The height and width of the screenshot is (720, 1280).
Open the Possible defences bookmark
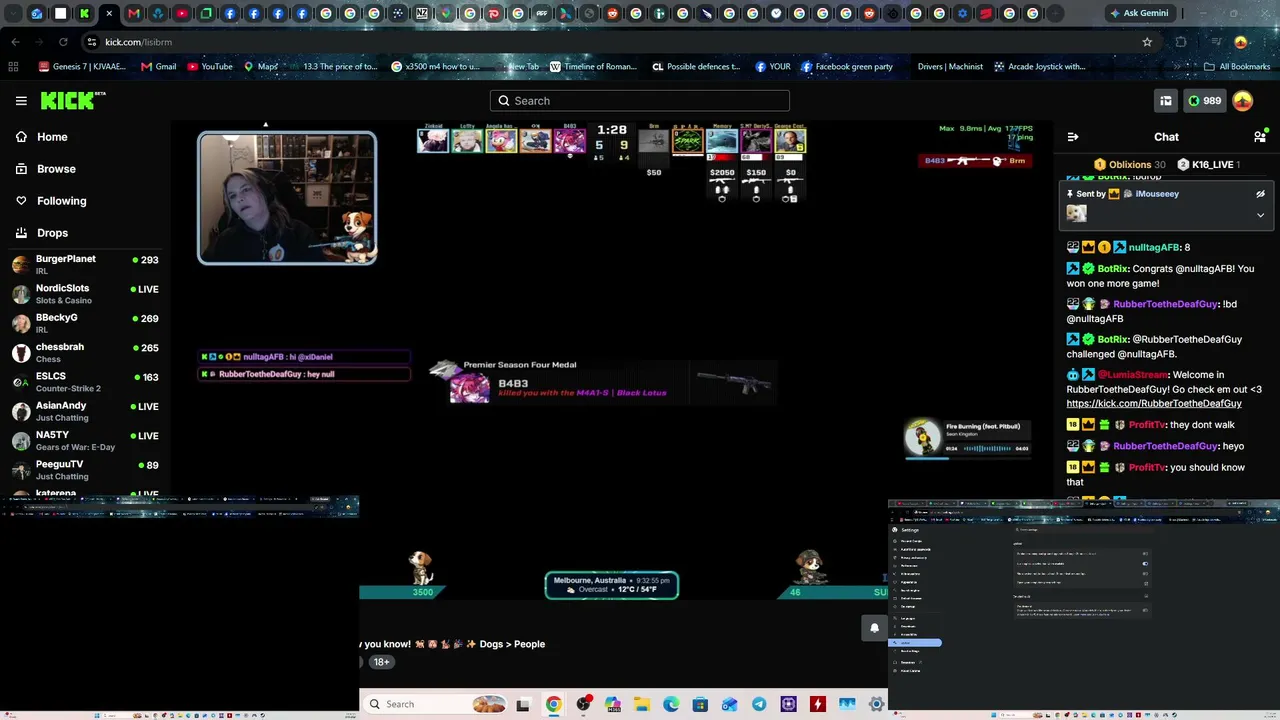696,67
